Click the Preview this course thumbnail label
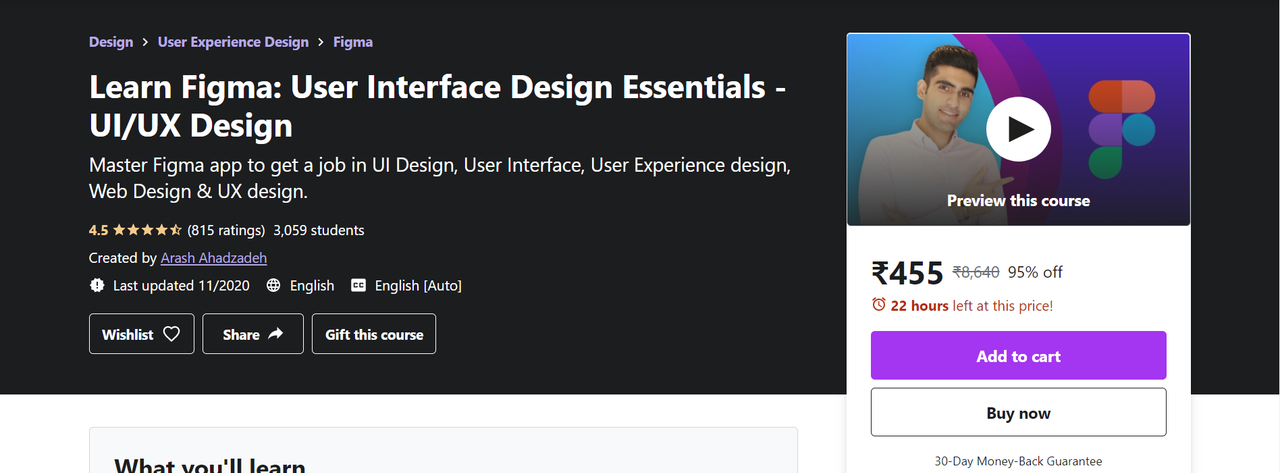The image size is (1280, 473). tap(1018, 200)
